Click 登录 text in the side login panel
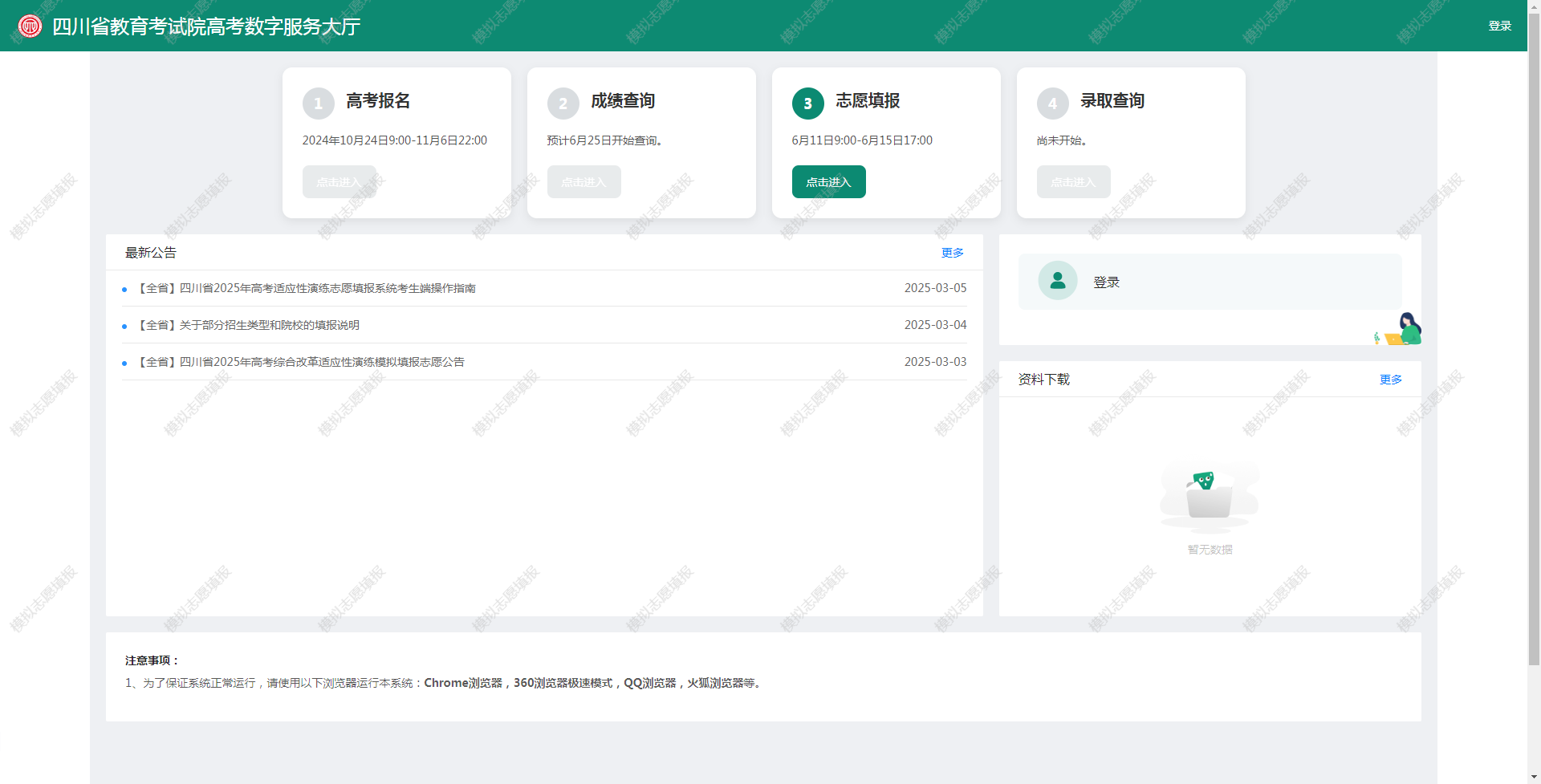This screenshot has height=784, width=1541. coord(1106,282)
